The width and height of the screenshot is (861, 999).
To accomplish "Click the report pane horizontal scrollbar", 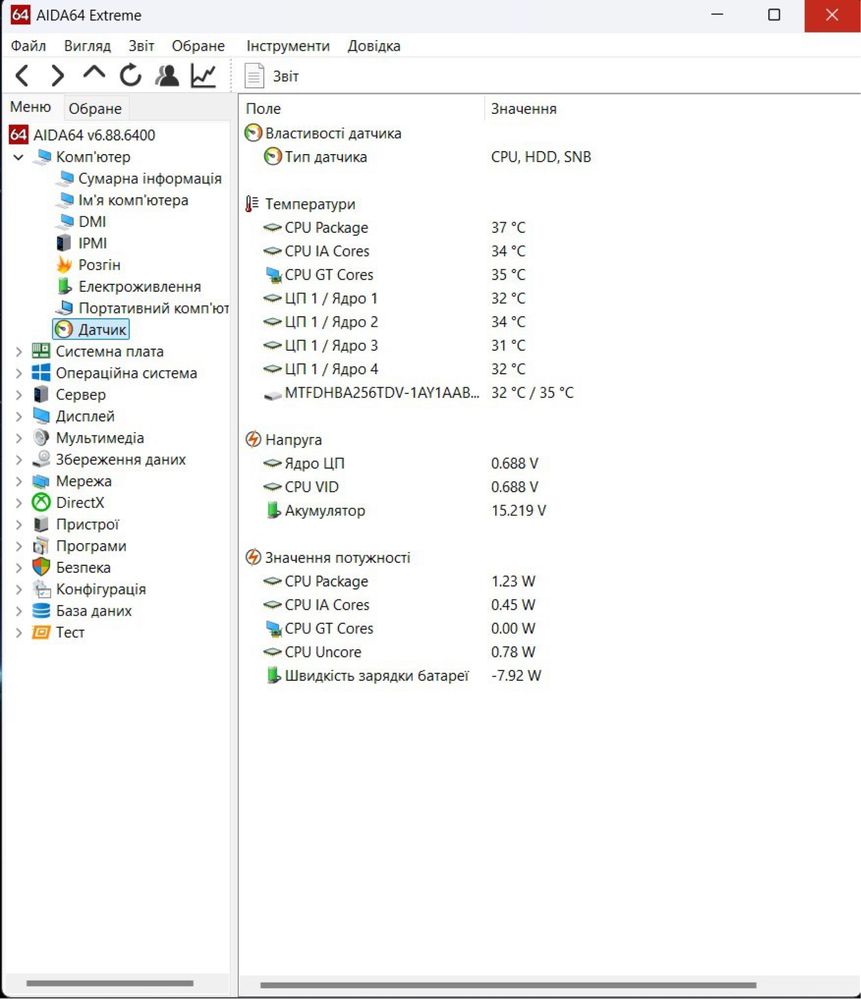I will pos(509,985).
